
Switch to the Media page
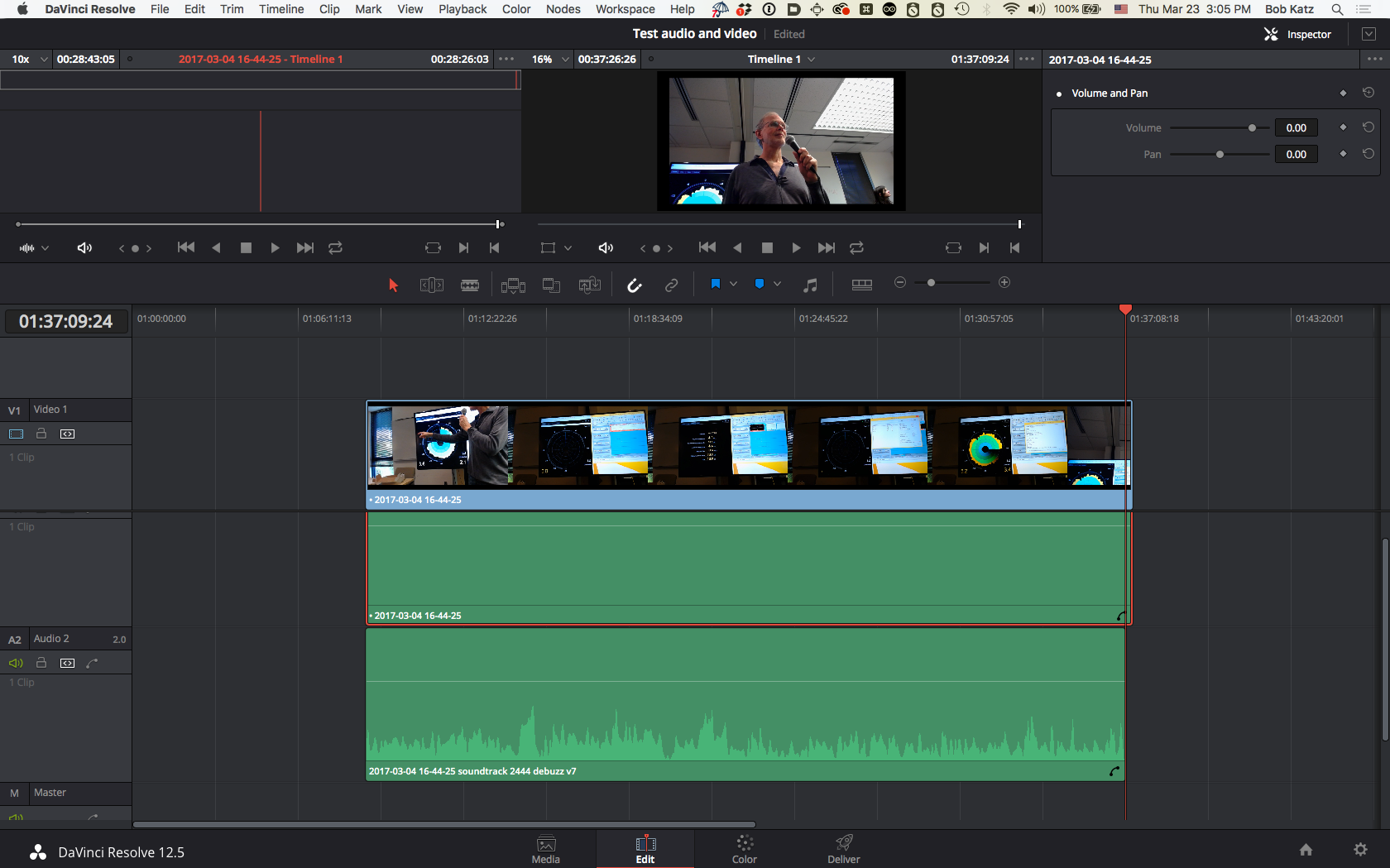point(546,850)
